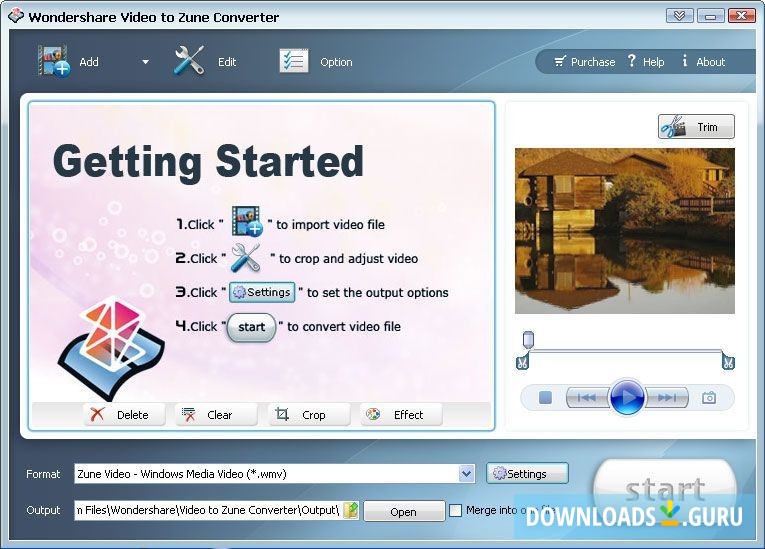
Task: Click the Open output folder button
Action: [x=403, y=511]
